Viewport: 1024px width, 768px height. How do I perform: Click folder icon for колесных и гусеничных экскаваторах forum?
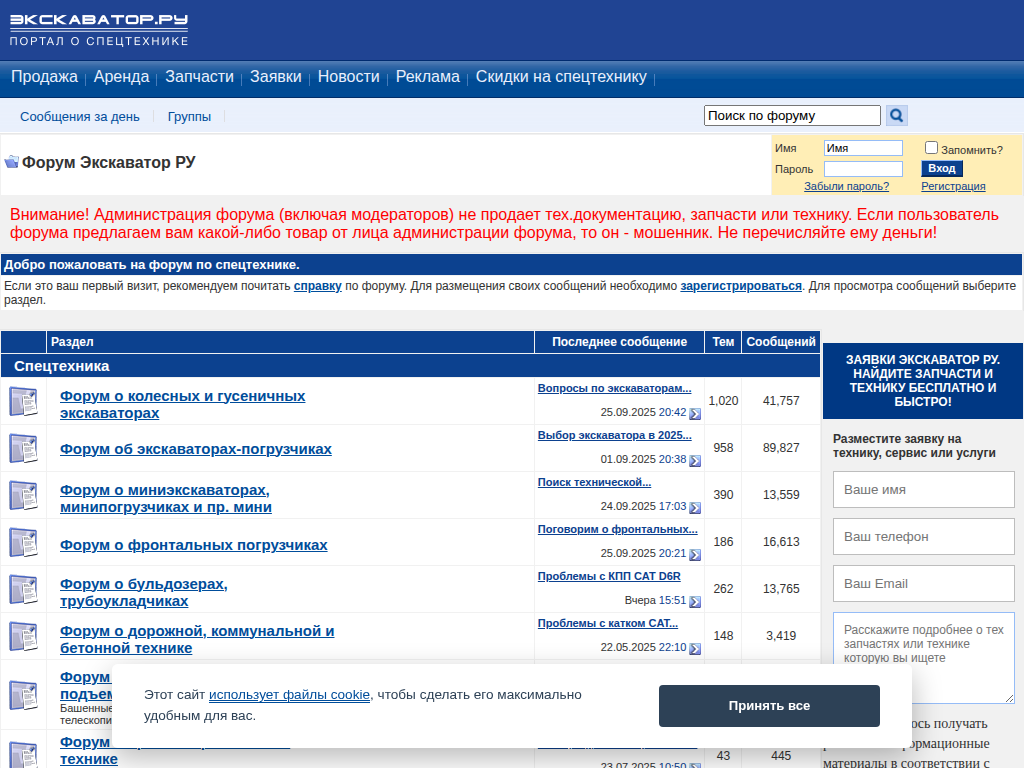[x=23, y=401]
